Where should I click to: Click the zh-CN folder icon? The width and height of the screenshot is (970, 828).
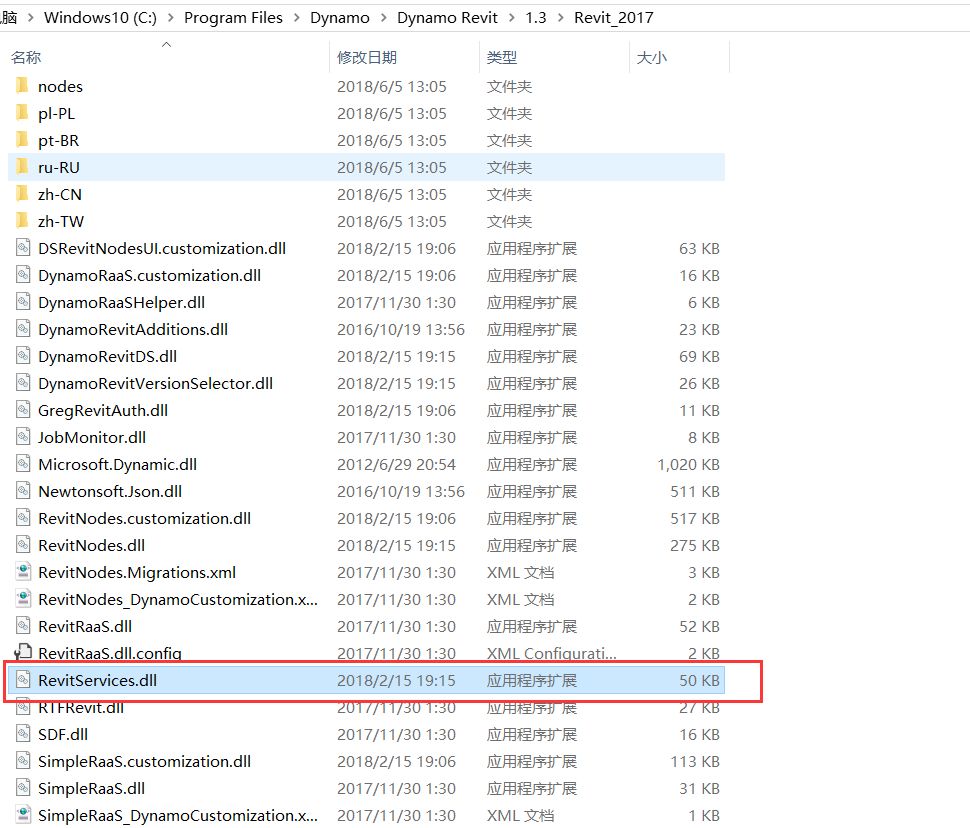pyautogui.click(x=22, y=194)
